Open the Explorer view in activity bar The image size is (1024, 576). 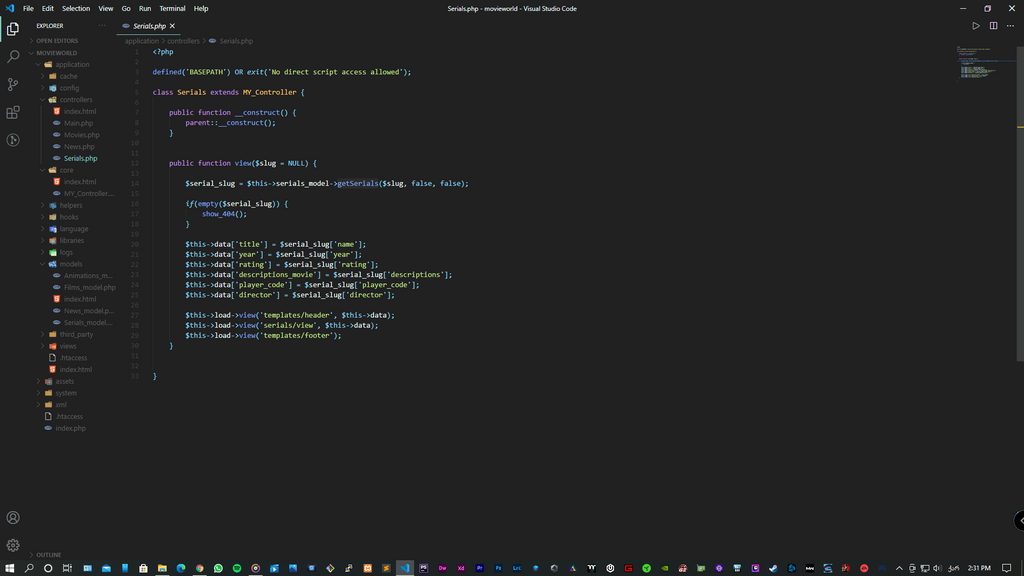pos(12,29)
